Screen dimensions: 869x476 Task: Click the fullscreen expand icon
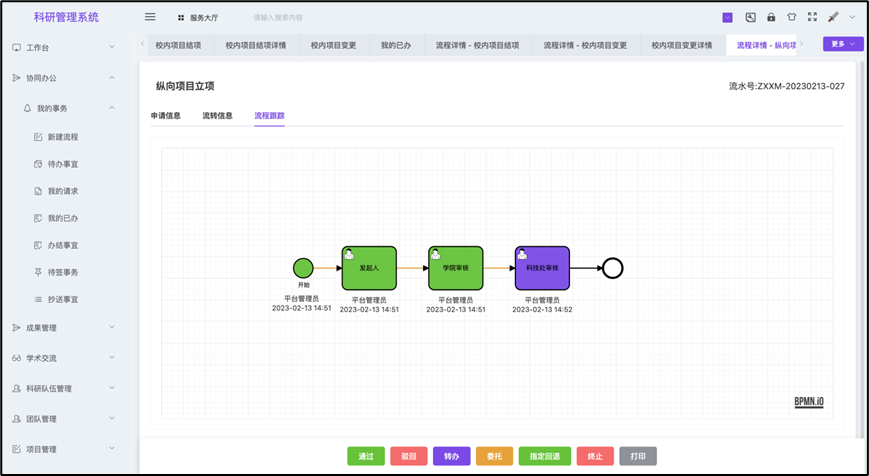[x=812, y=17]
